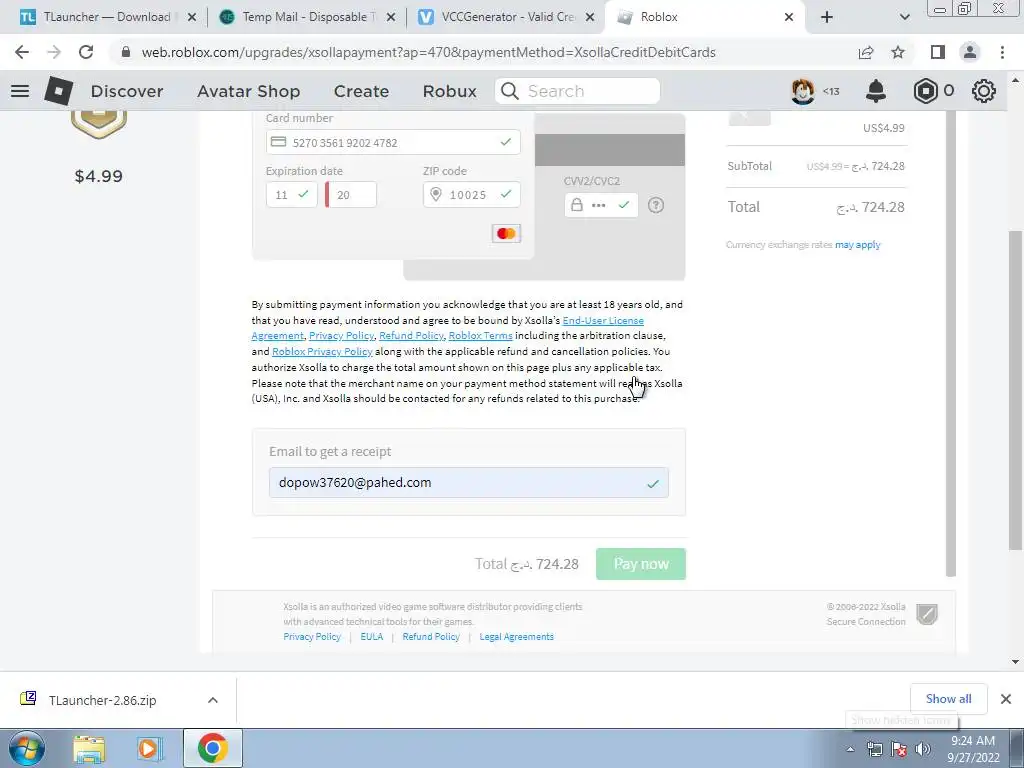Click the Roblox logo icon

(x=58, y=90)
